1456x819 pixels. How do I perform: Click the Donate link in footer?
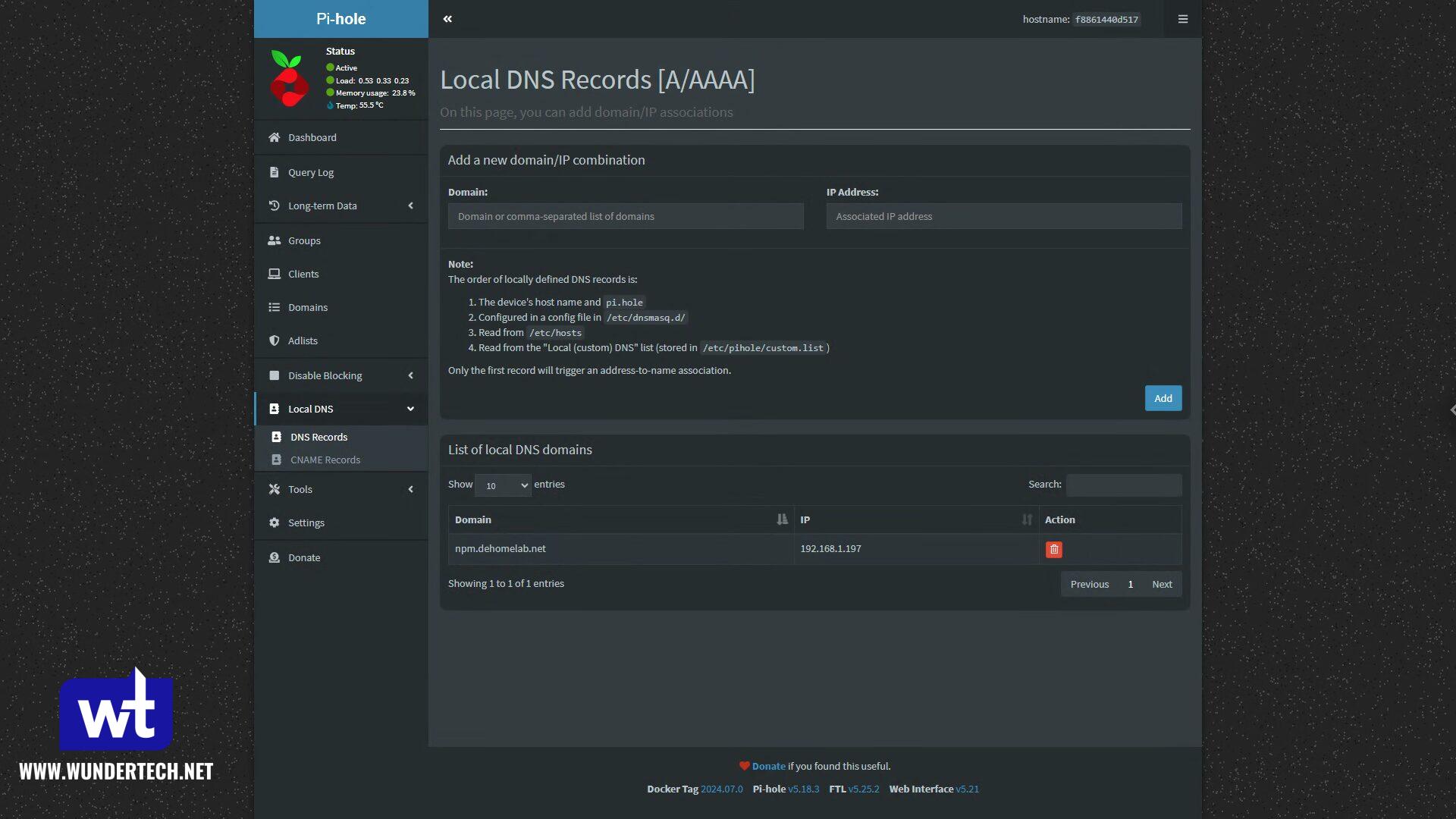[x=768, y=766]
